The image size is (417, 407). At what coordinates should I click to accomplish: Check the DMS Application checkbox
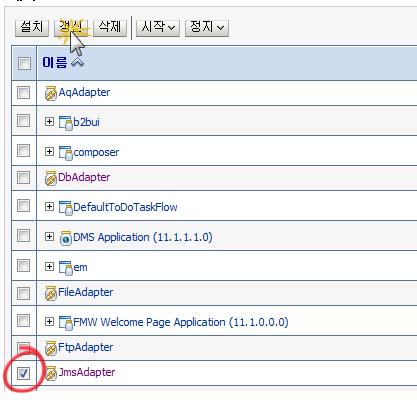tap(24, 236)
